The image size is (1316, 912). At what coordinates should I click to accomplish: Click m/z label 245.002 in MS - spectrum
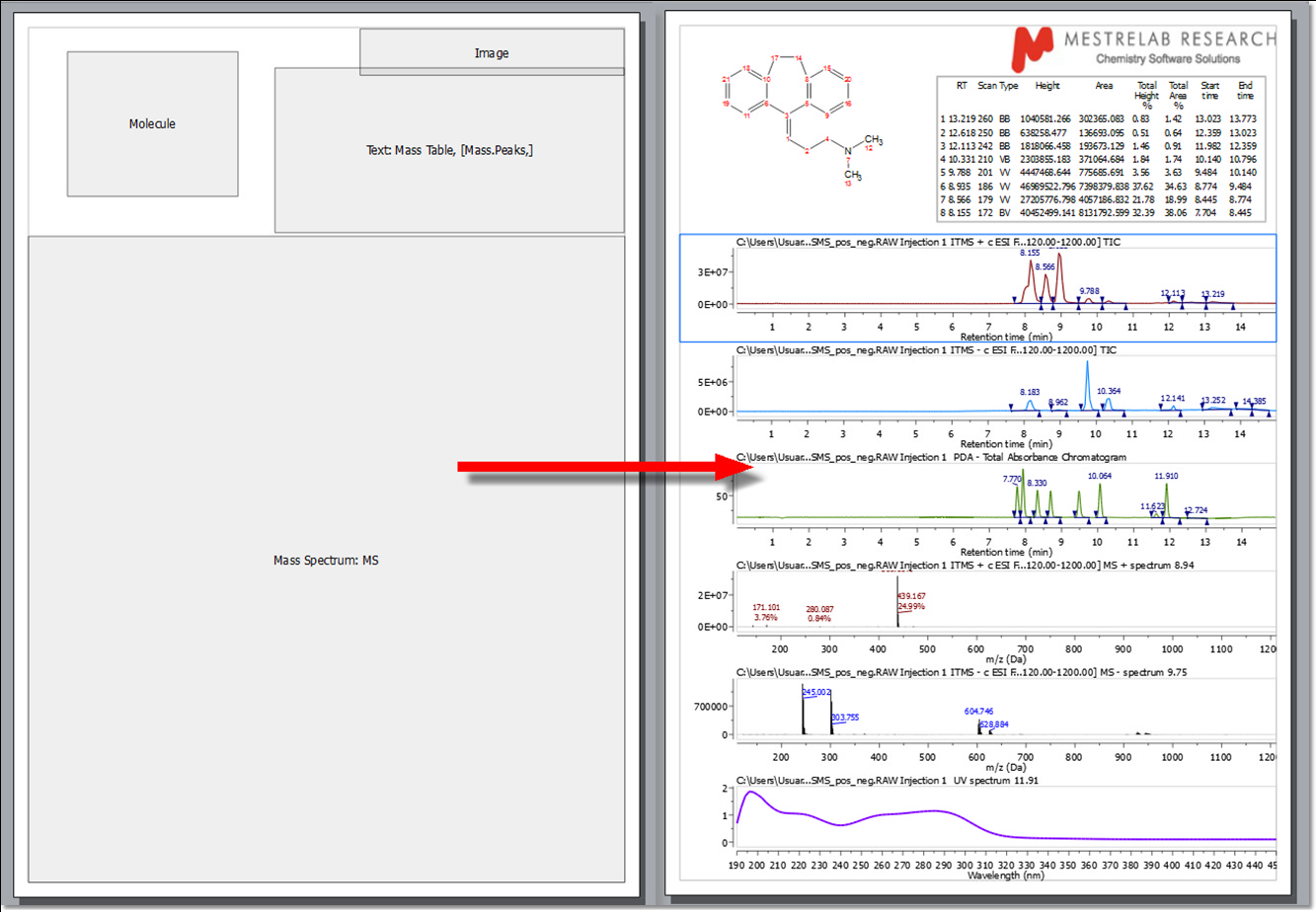tap(816, 692)
